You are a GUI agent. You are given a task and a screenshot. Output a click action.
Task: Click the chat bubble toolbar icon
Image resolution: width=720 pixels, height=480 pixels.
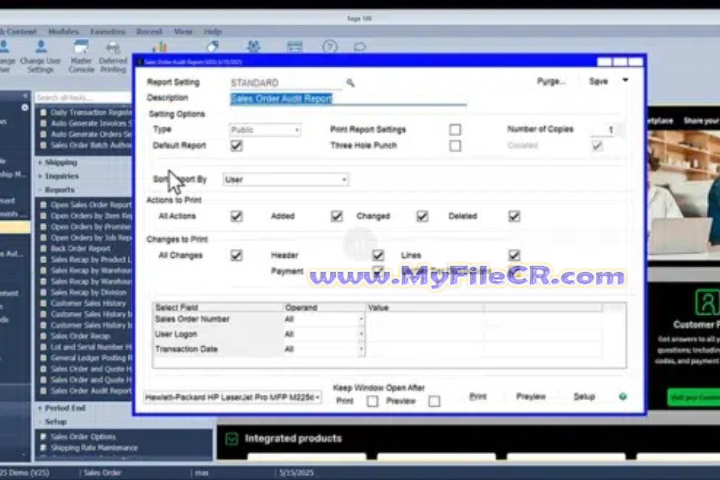pyautogui.click(x=360, y=47)
